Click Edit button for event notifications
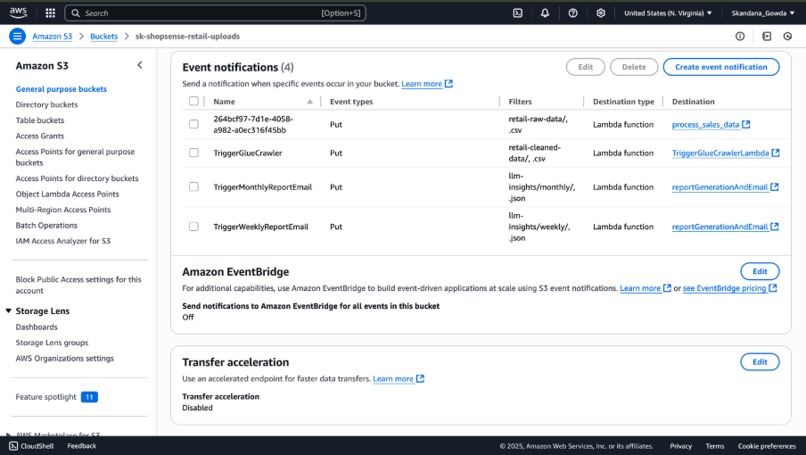The image size is (806, 455). click(585, 67)
